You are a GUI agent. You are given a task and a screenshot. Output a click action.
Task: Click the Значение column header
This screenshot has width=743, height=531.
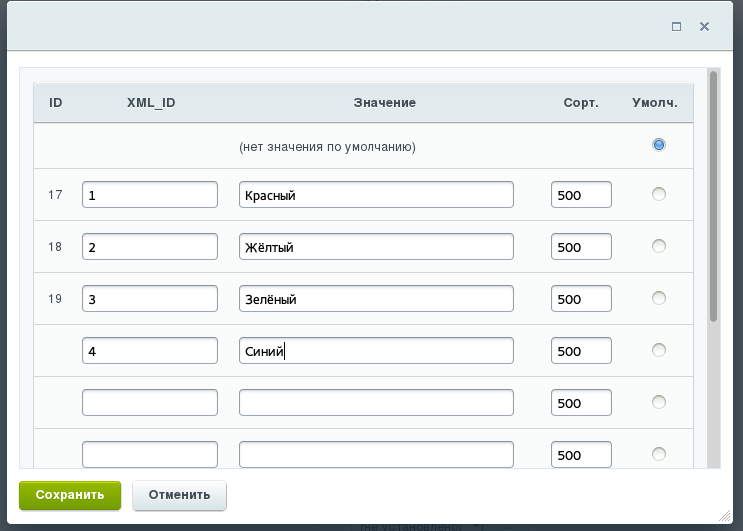coord(384,103)
